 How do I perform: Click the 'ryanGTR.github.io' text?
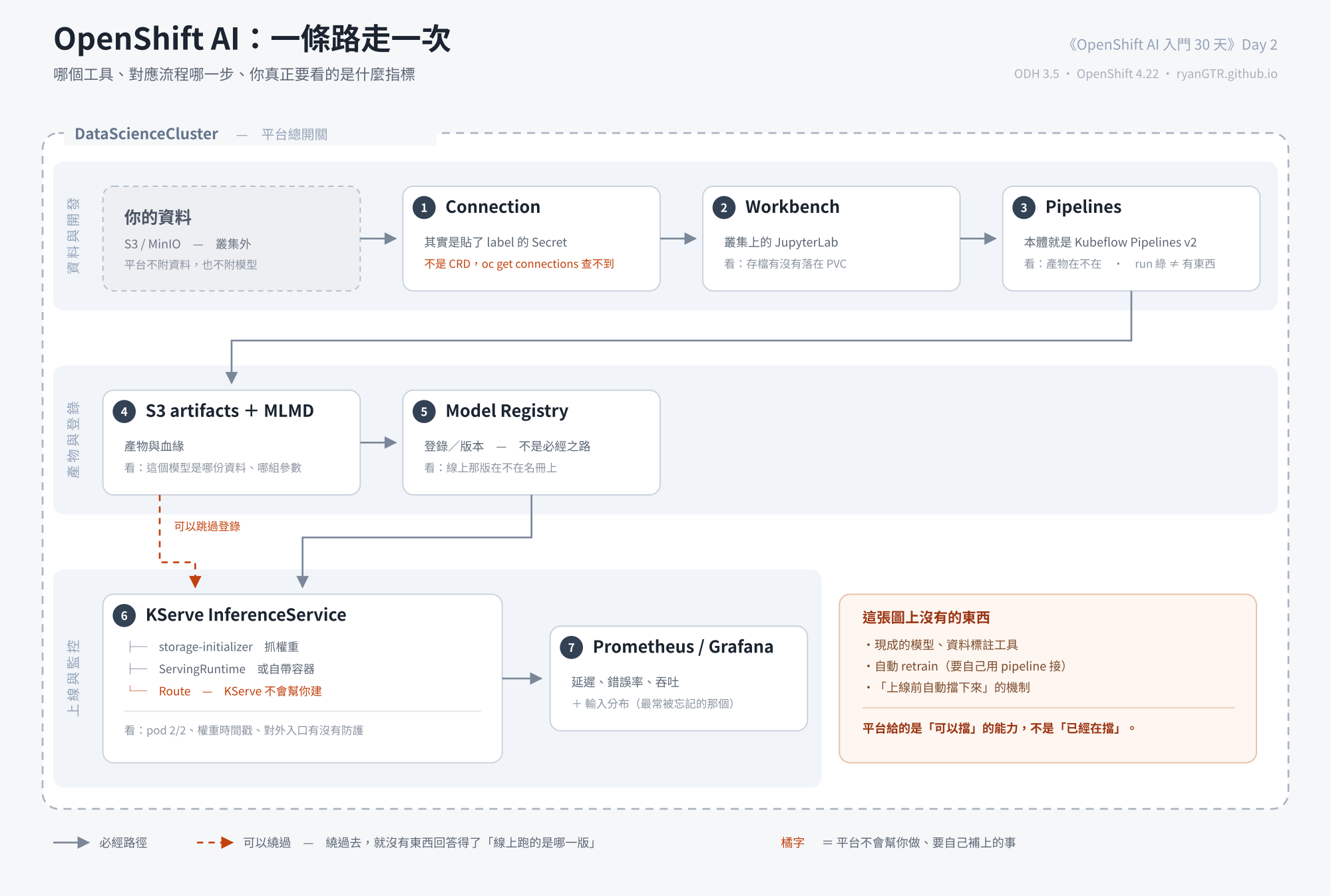[1227, 74]
